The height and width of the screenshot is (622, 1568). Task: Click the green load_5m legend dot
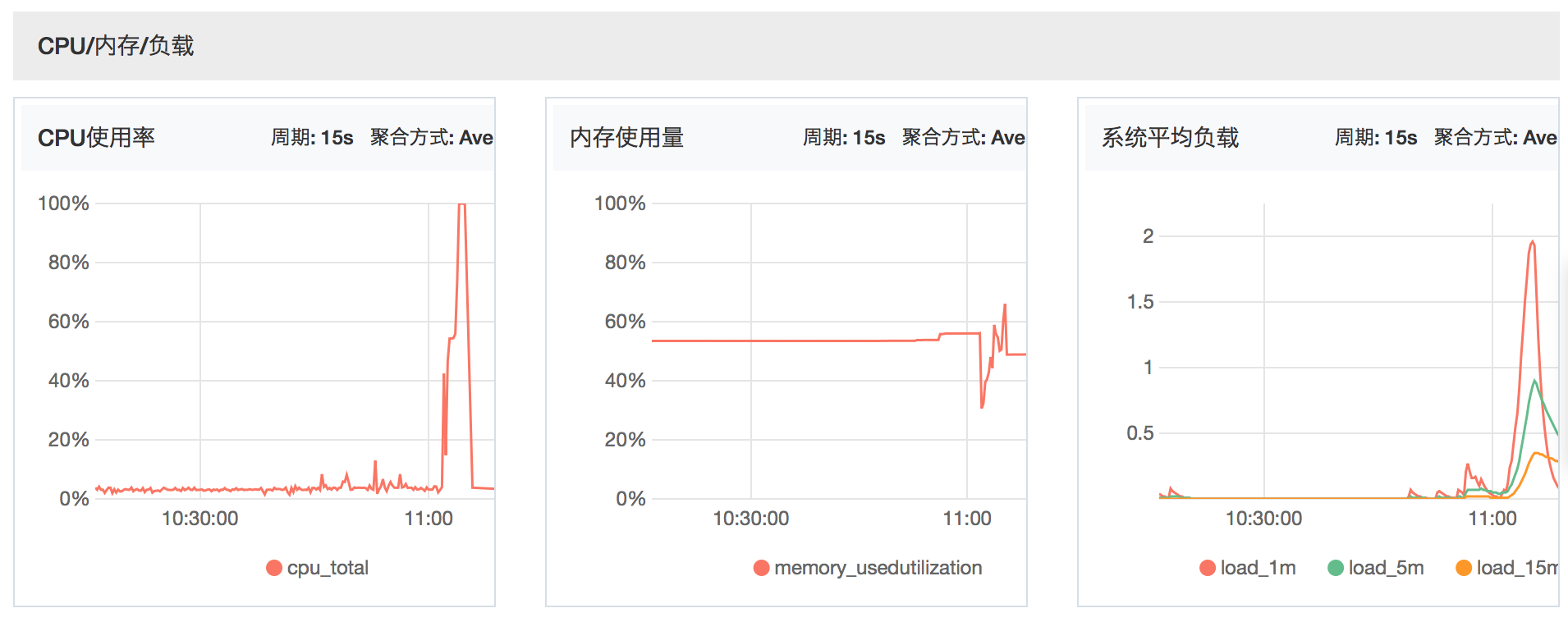[1336, 568]
